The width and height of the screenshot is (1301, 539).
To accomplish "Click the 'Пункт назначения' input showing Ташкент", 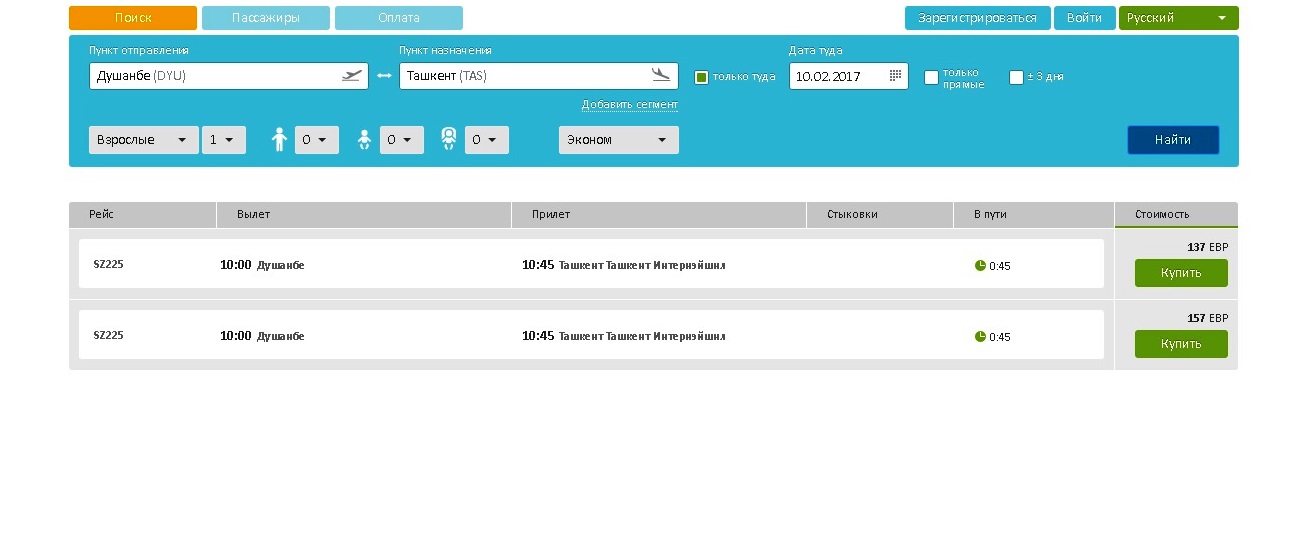I will (x=520, y=76).
